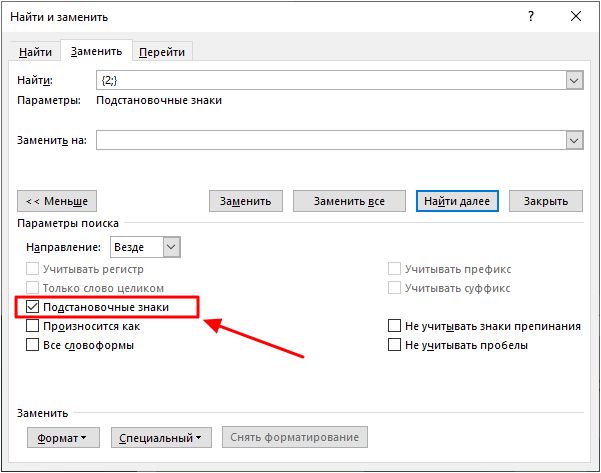Click the Закрыть button
Screen dimensions: 601x473
(x=546, y=201)
